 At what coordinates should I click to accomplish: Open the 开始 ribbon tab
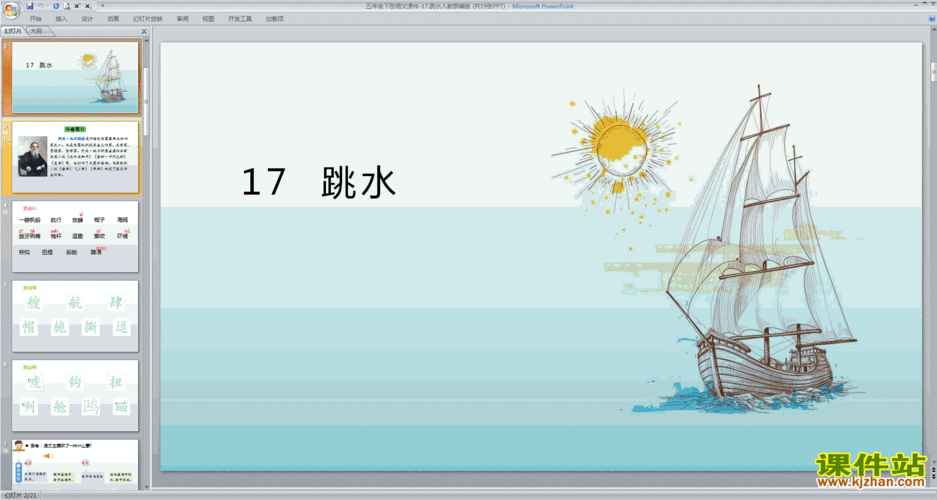coord(36,19)
